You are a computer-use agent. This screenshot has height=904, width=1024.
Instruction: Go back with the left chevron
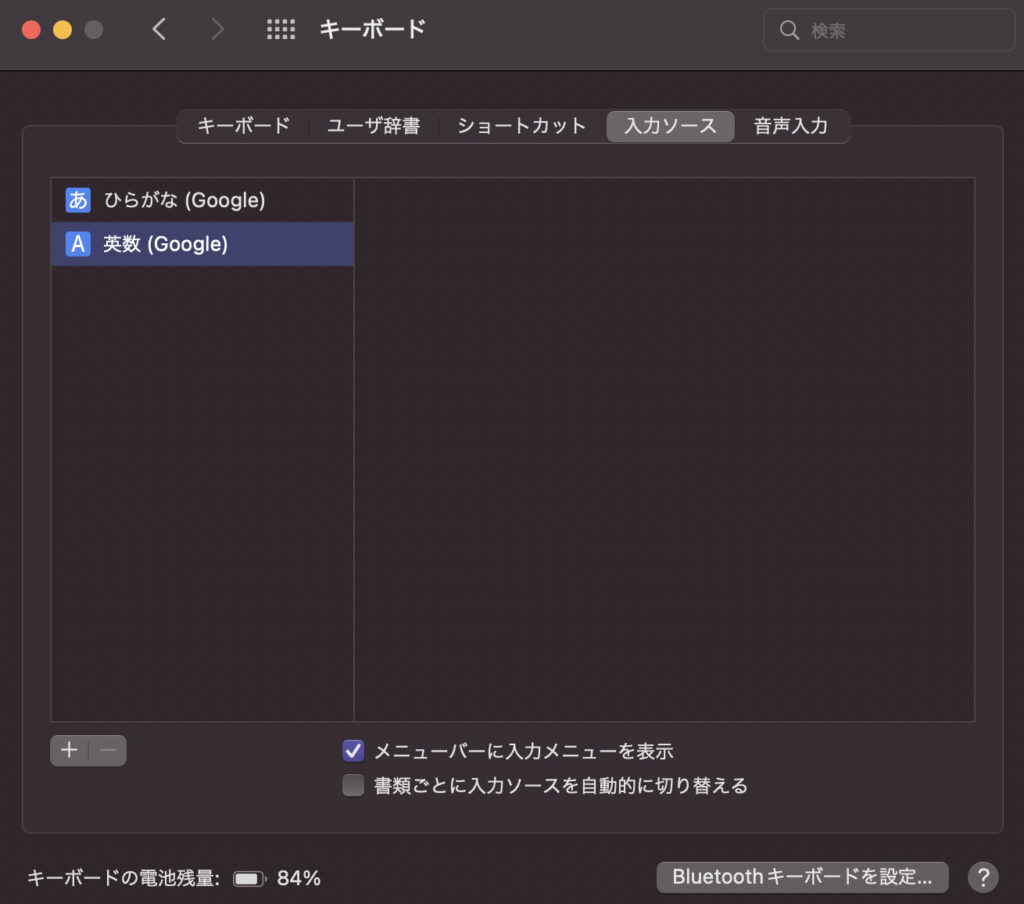pyautogui.click(x=159, y=29)
